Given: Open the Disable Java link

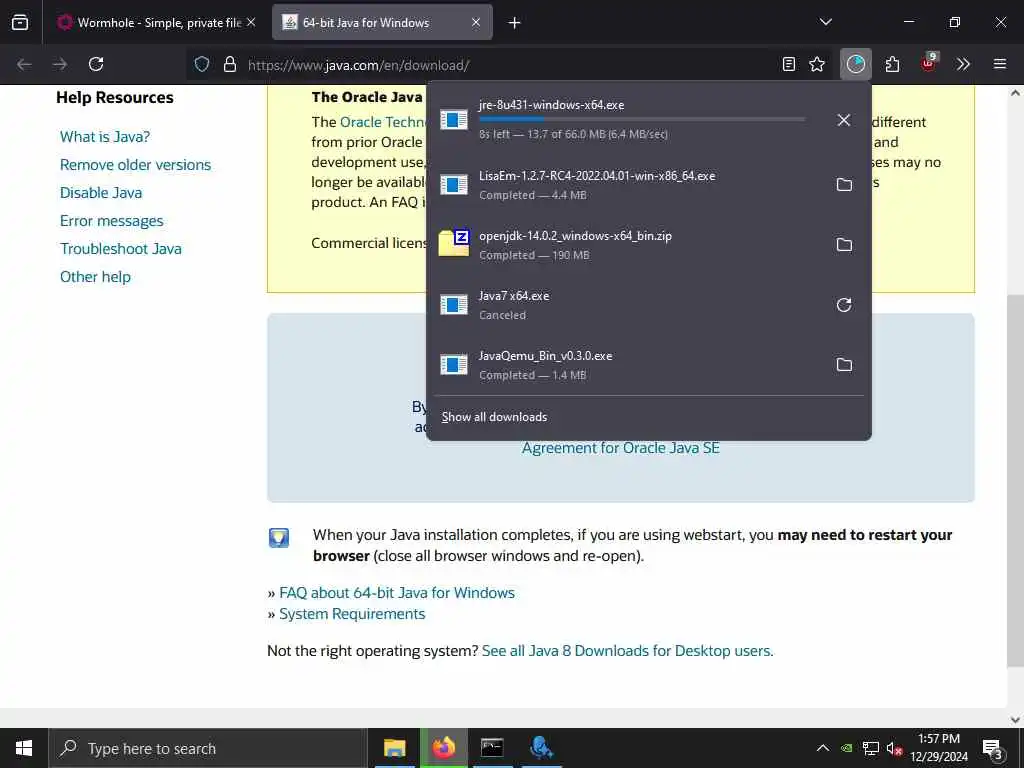Looking at the screenshot, I should [101, 193].
